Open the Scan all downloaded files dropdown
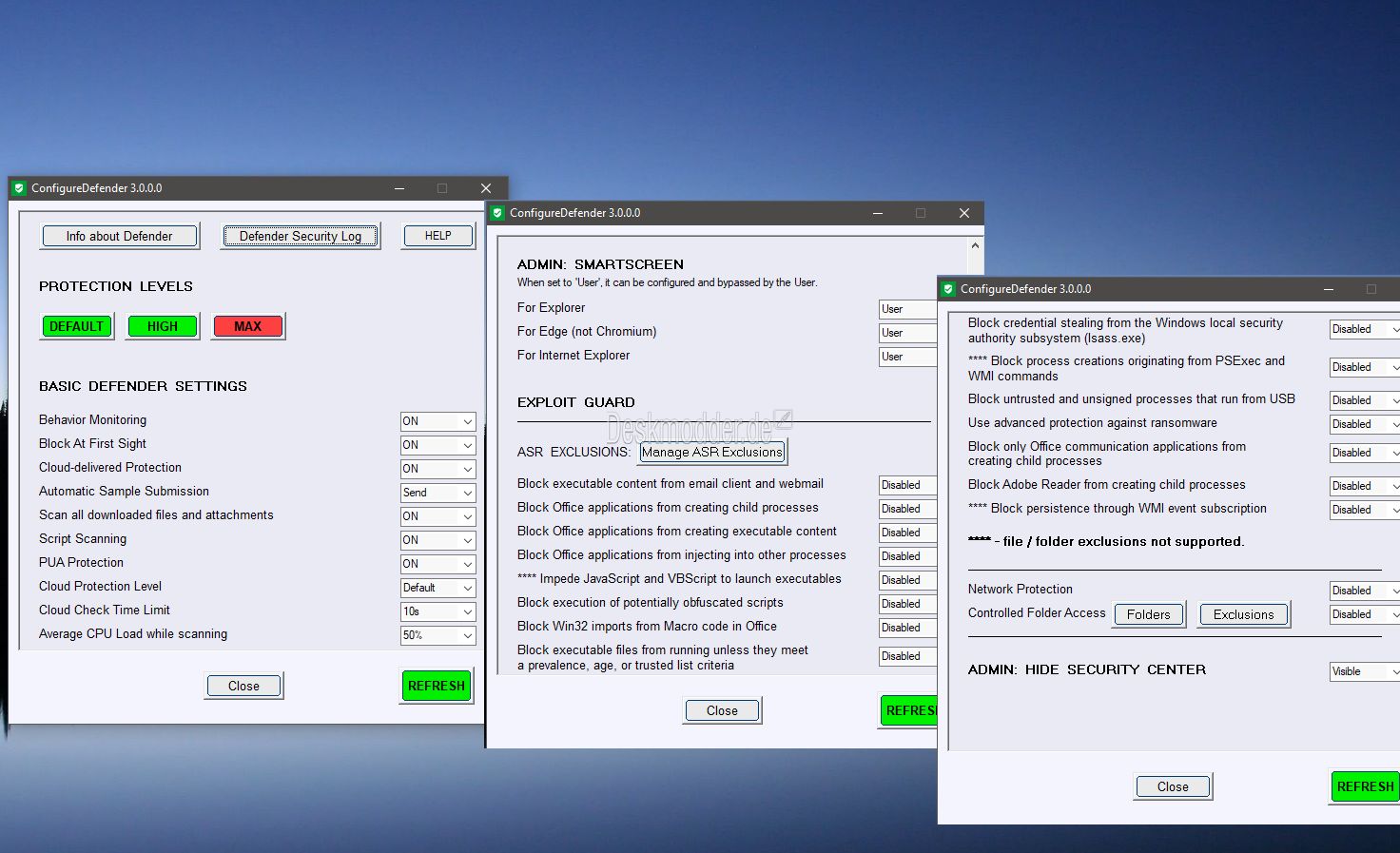Image resolution: width=1400 pixels, height=853 pixels. pyautogui.click(x=437, y=516)
